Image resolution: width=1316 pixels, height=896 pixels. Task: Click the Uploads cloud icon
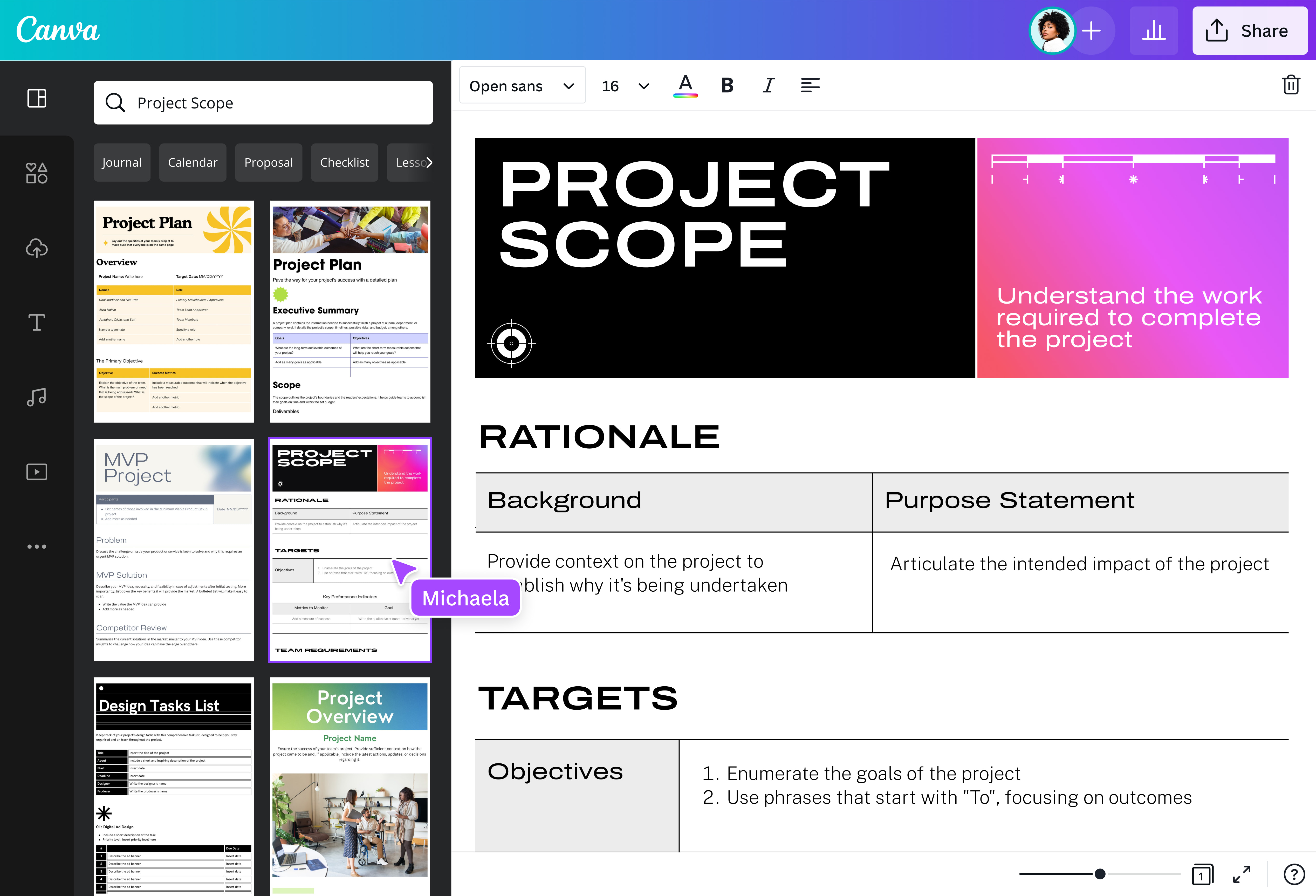click(x=37, y=248)
